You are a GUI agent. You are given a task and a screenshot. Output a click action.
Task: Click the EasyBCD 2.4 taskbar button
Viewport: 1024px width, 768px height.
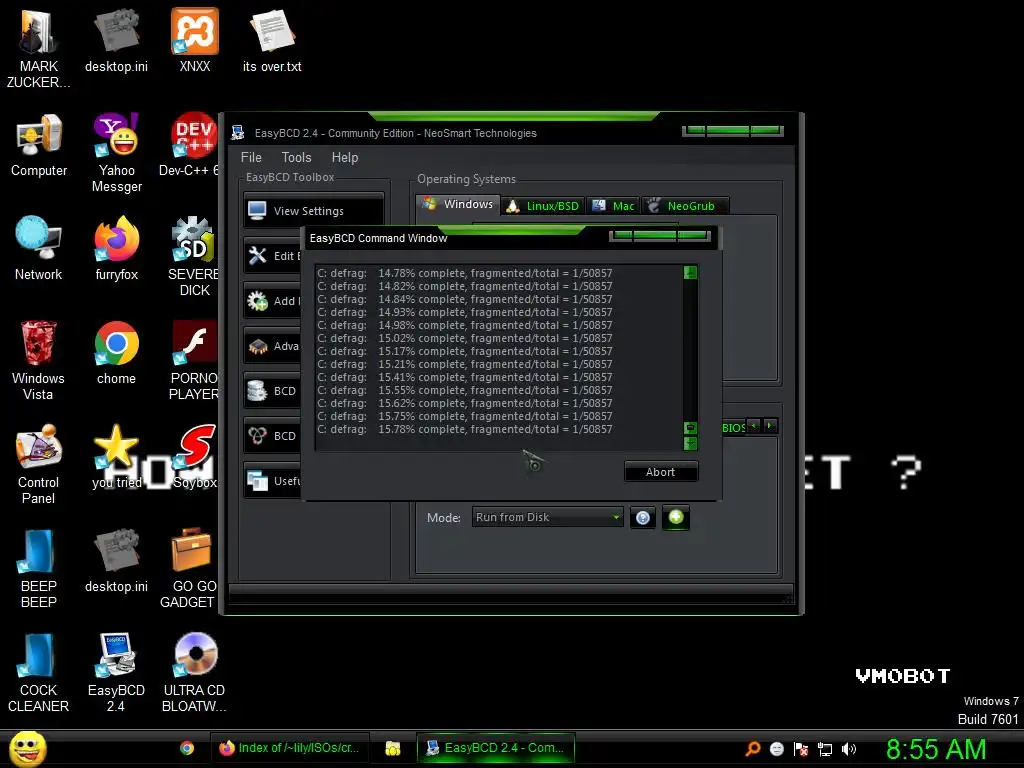click(495, 748)
